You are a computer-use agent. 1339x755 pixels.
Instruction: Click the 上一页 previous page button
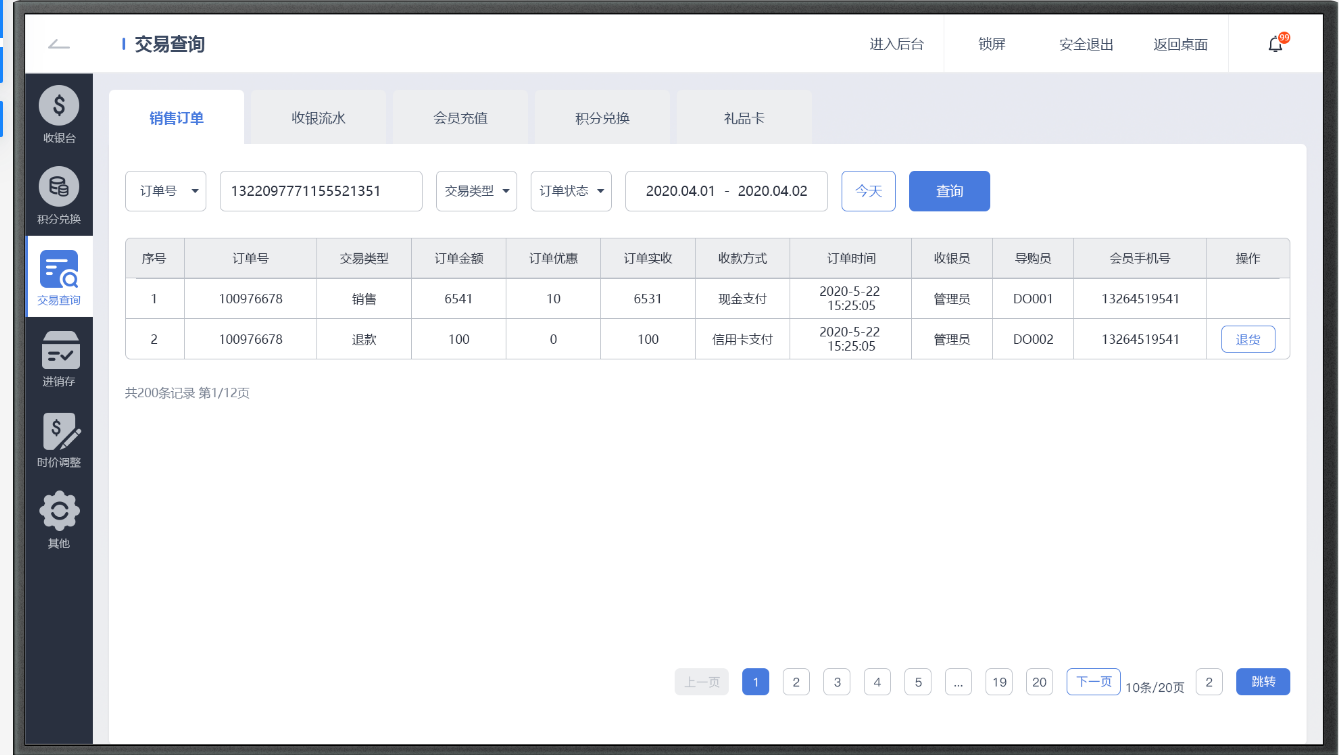[x=702, y=682]
